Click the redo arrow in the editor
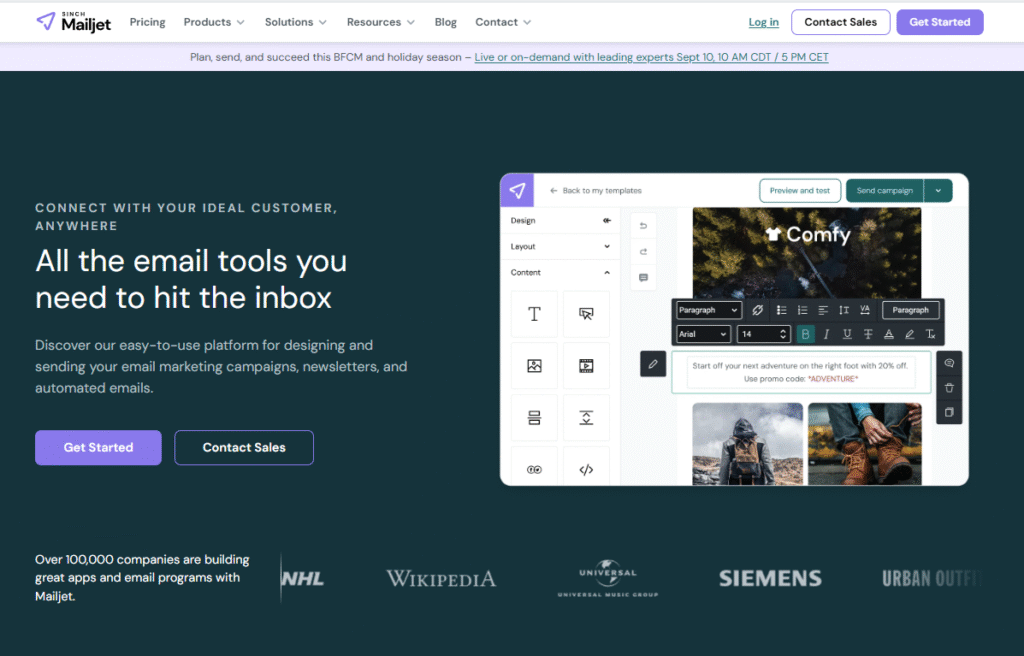The height and width of the screenshot is (656, 1024). tap(643, 252)
